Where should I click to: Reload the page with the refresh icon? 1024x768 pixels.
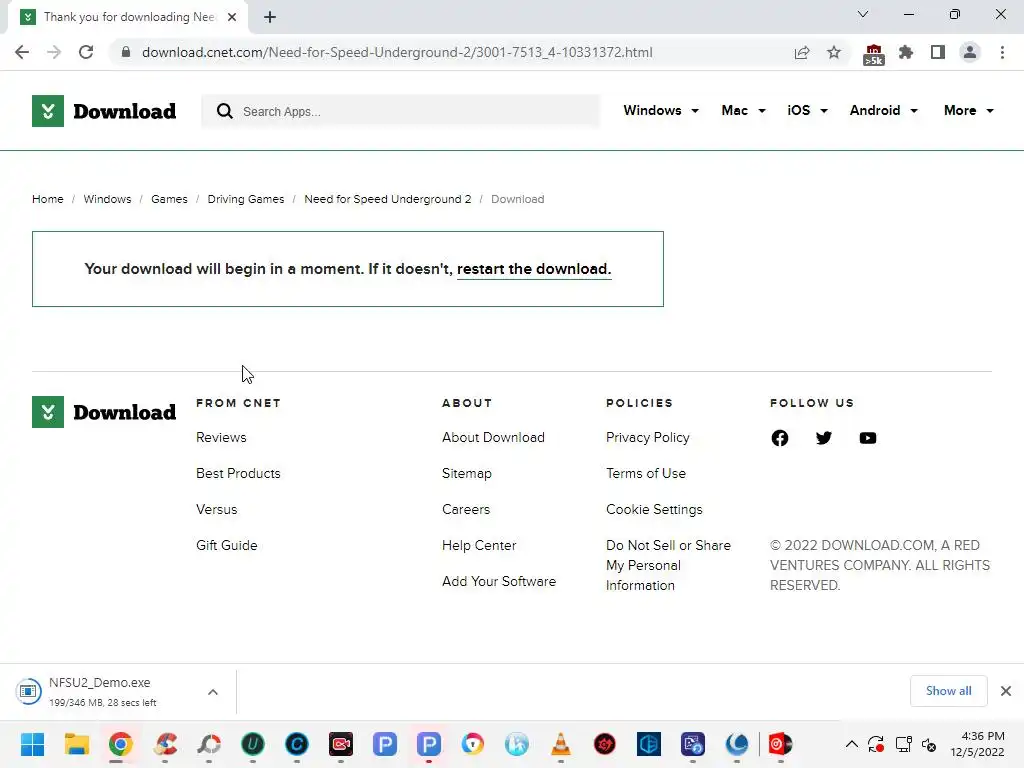tap(86, 52)
